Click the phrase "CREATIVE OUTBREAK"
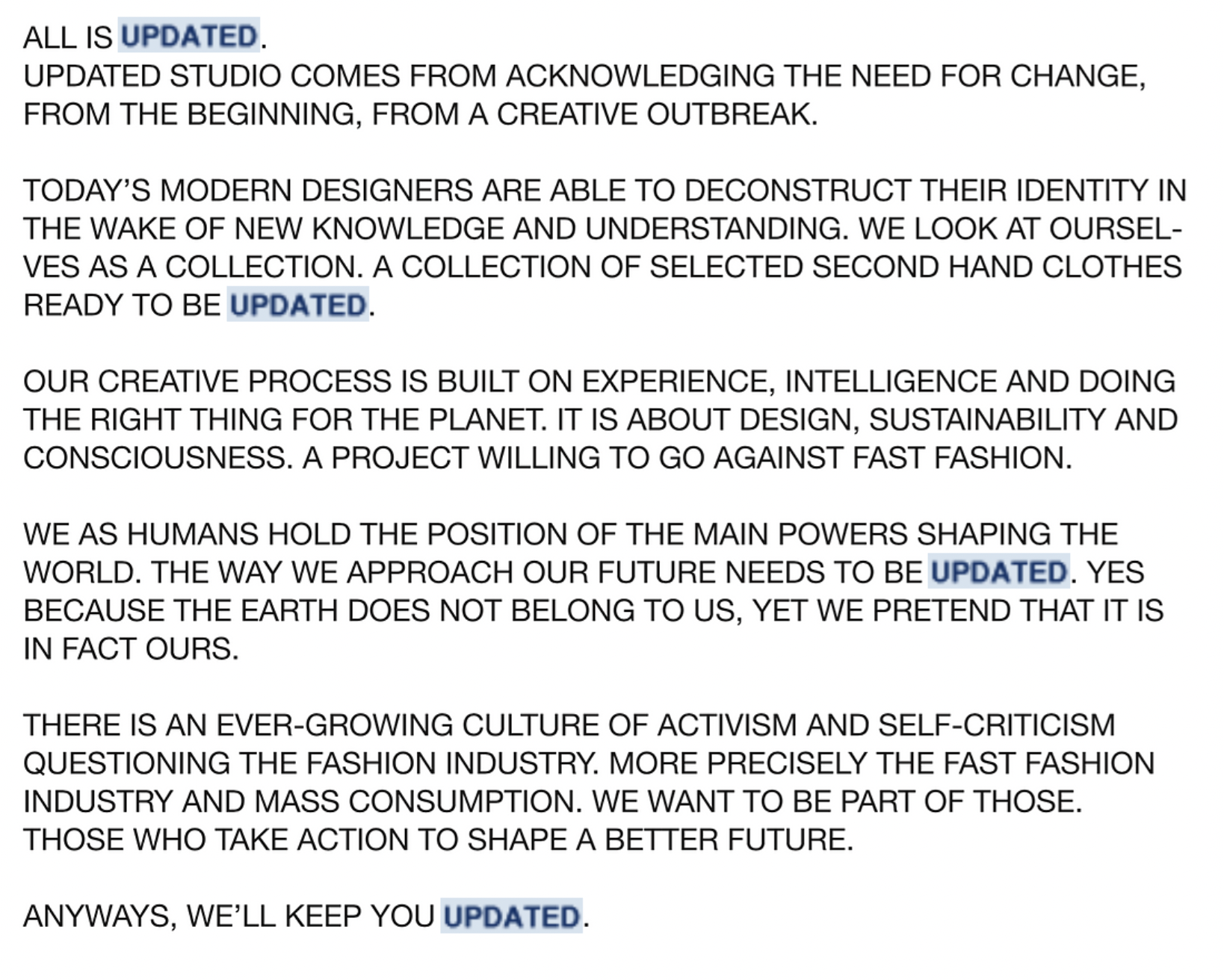The image size is (1224, 980). (655, 114)
